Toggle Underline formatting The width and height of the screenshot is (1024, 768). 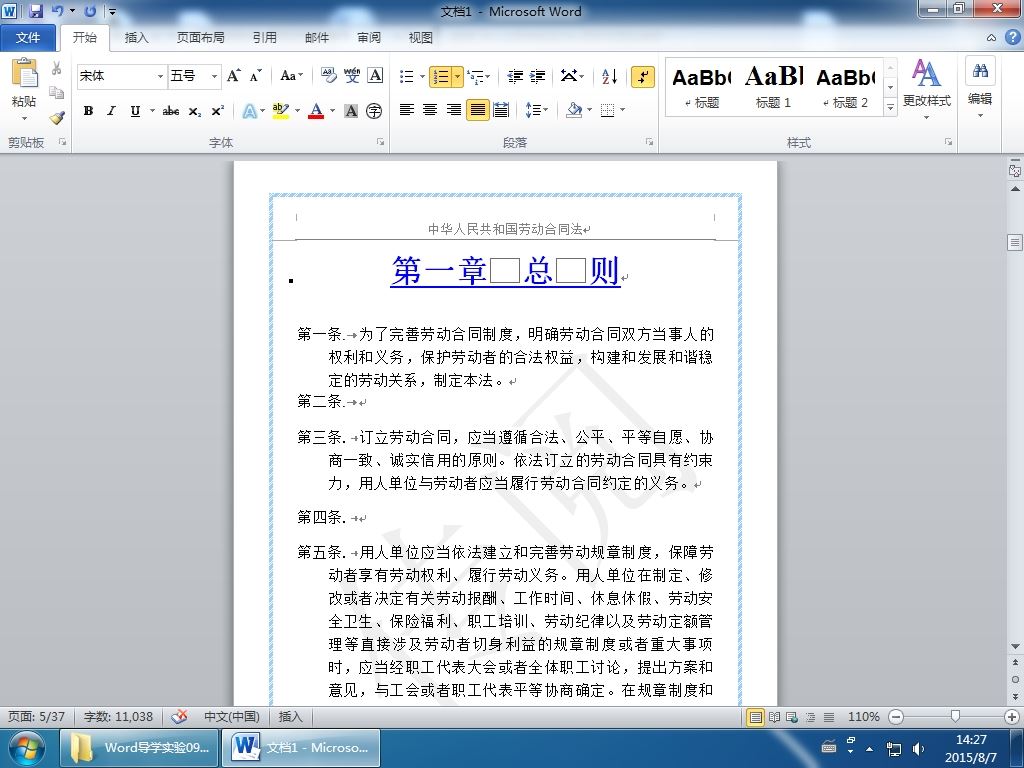point(135,111)
